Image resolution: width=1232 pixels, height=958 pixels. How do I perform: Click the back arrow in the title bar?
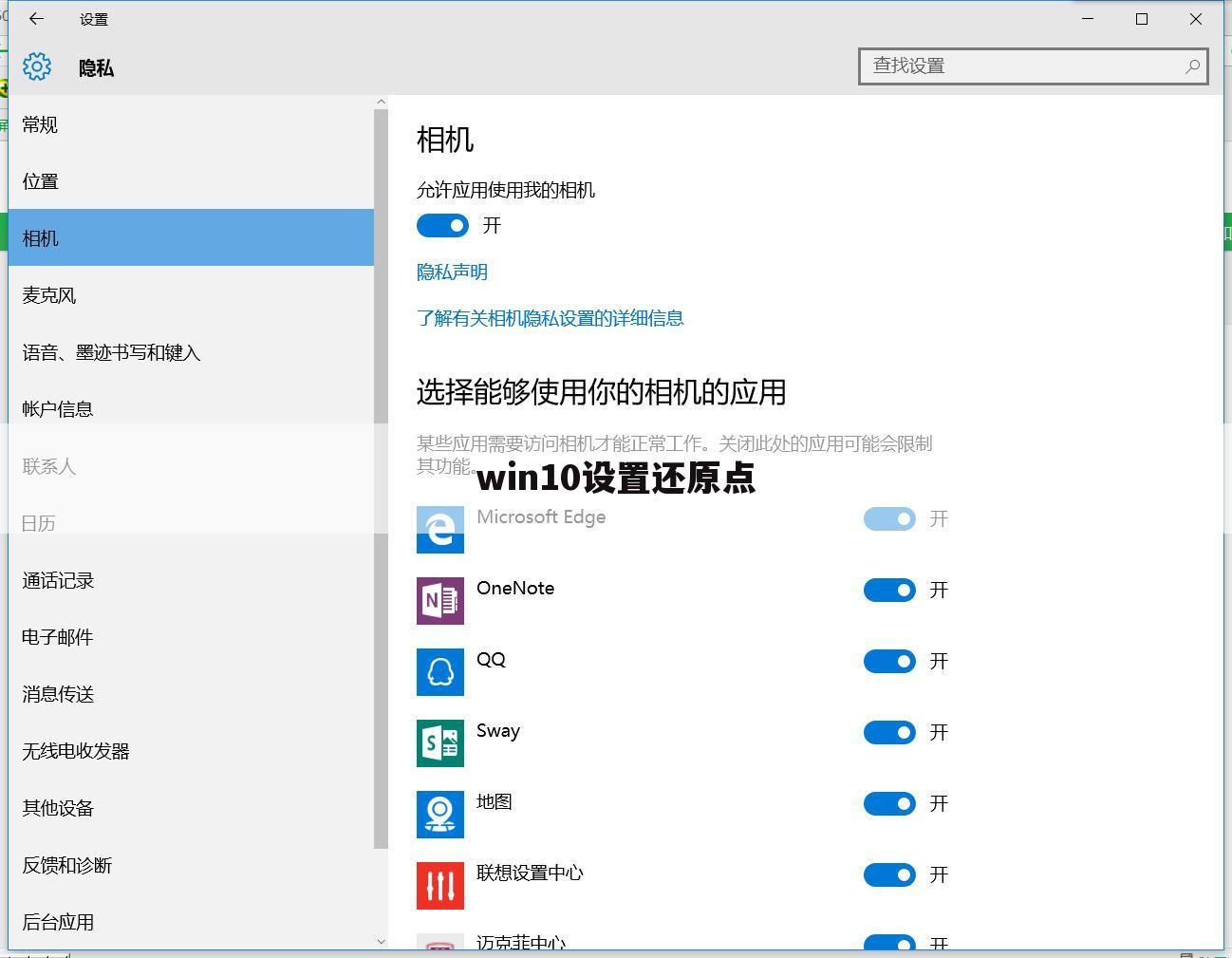coord(36,19)
